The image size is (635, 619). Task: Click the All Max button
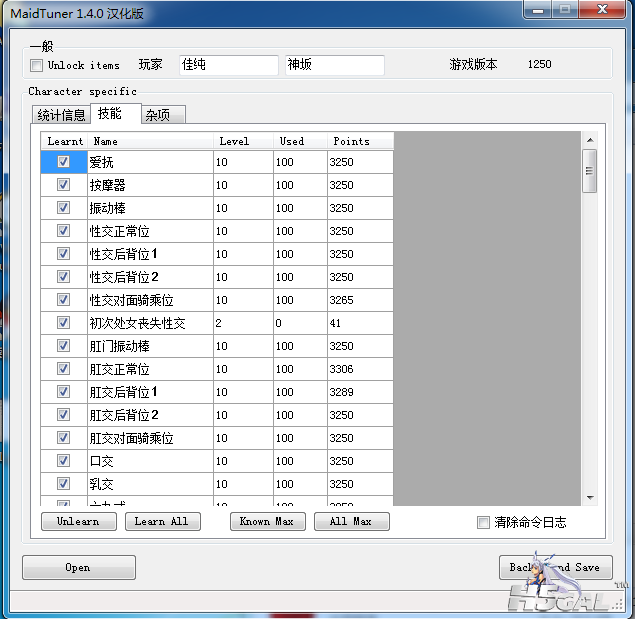click(351, 521)
